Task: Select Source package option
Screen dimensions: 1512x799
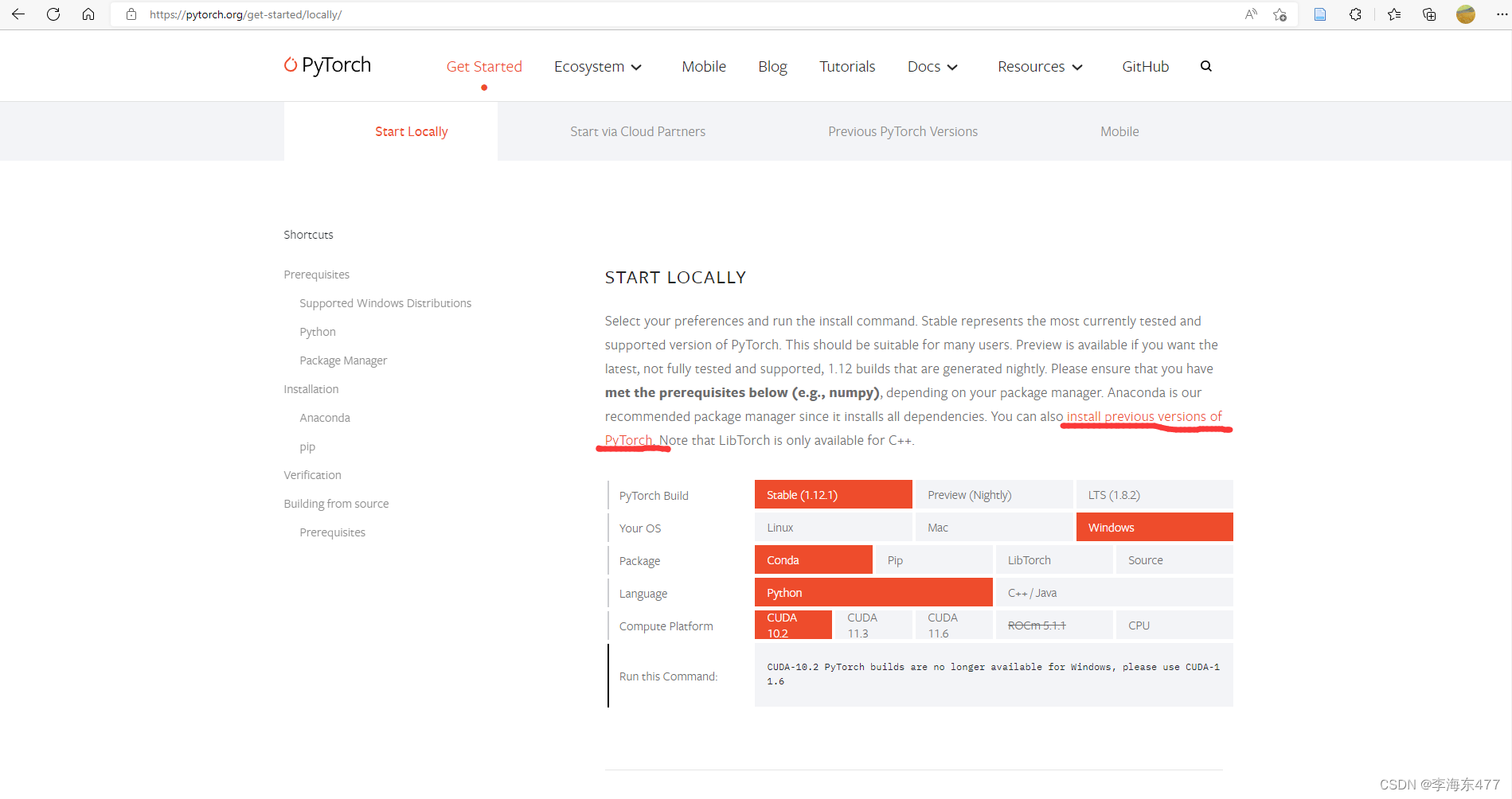Action: coord(1174,559)
